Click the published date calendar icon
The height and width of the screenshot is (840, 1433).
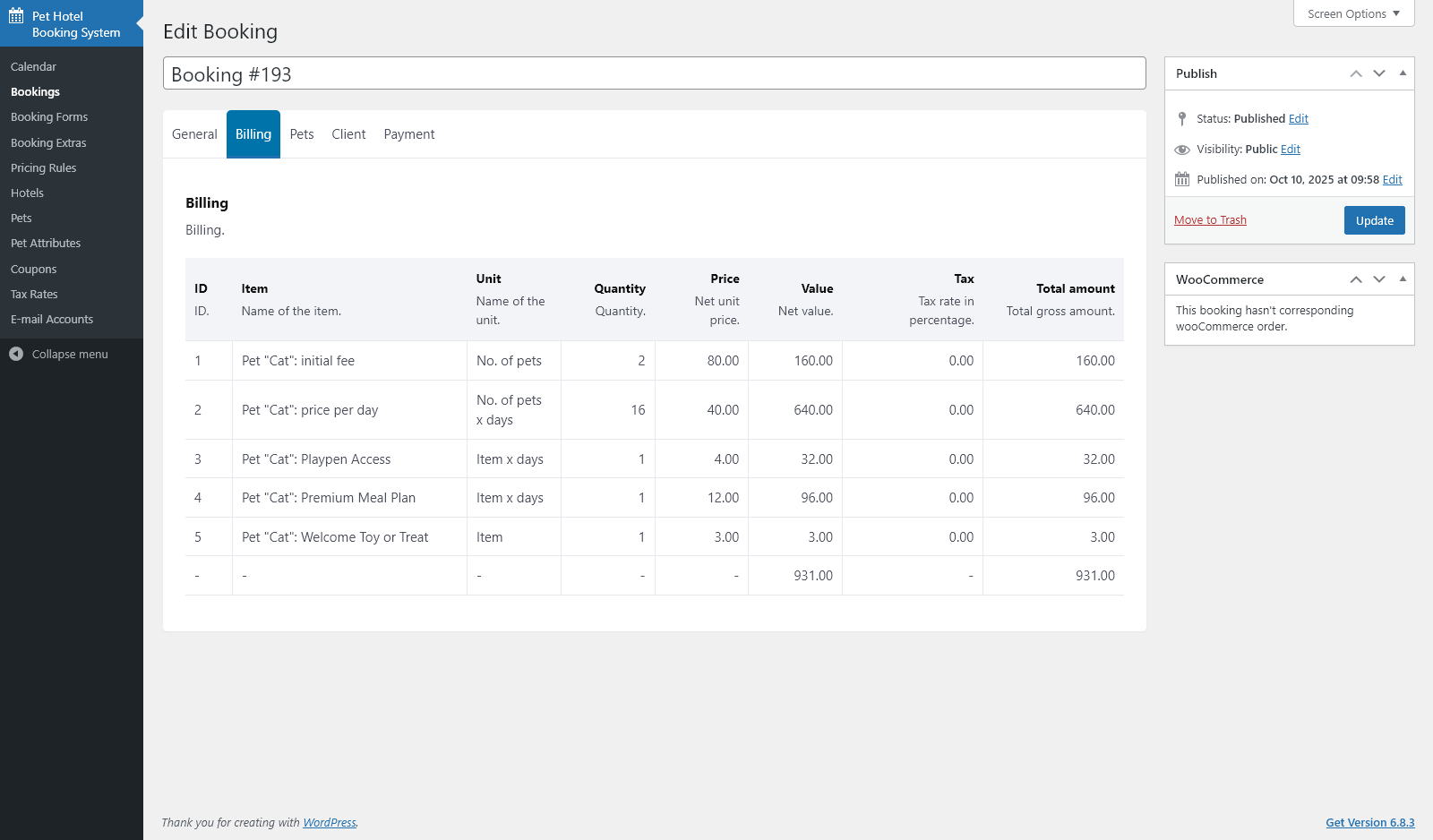[1182, 179]
